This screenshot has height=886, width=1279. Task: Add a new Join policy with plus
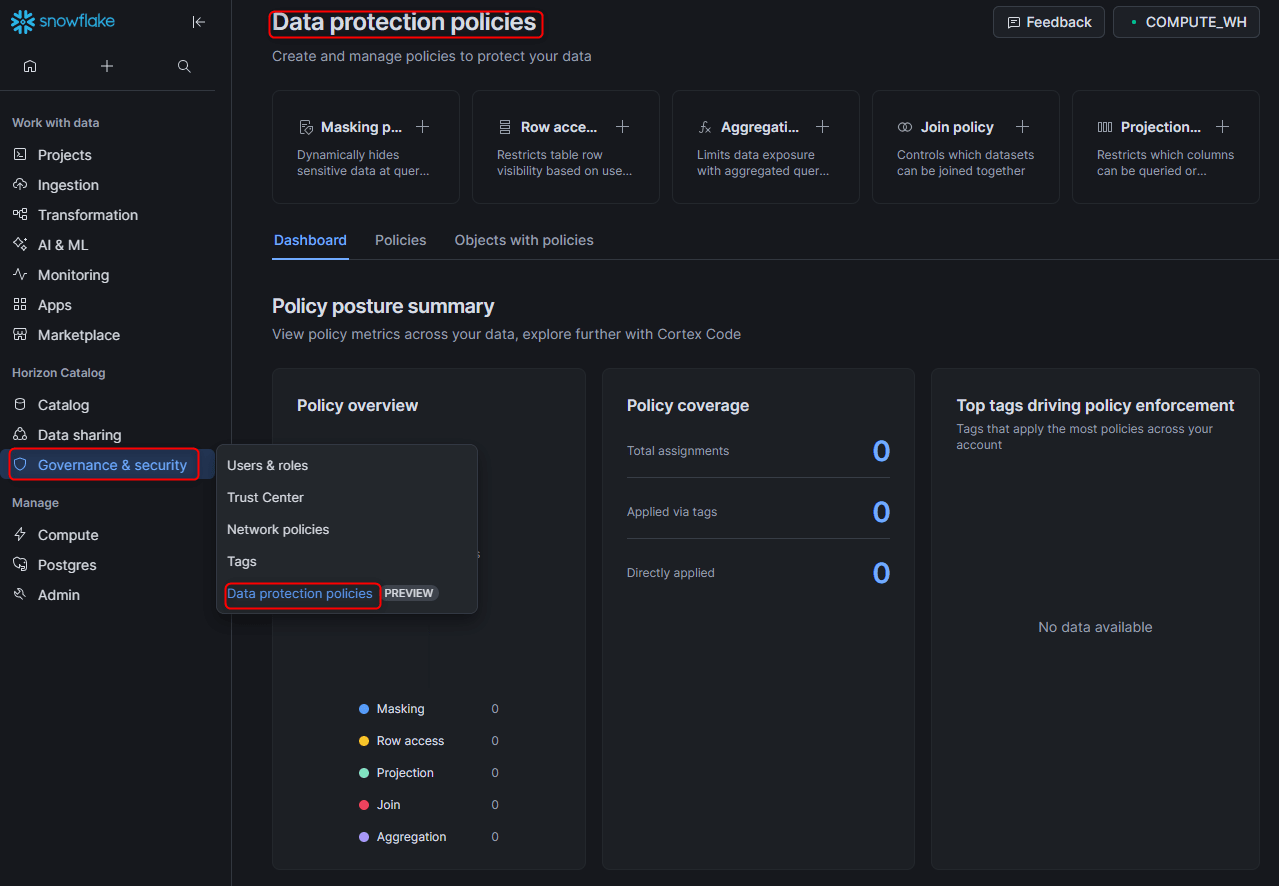tap(1022, 127)
